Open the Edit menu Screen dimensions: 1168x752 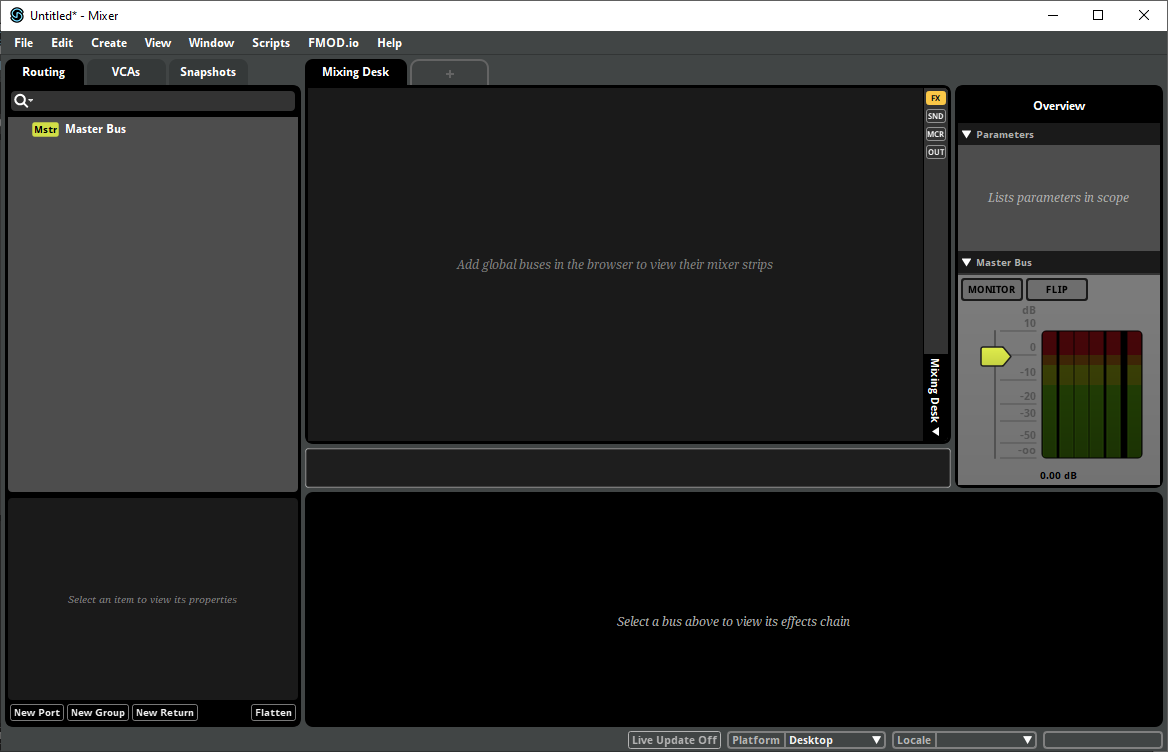62,43
